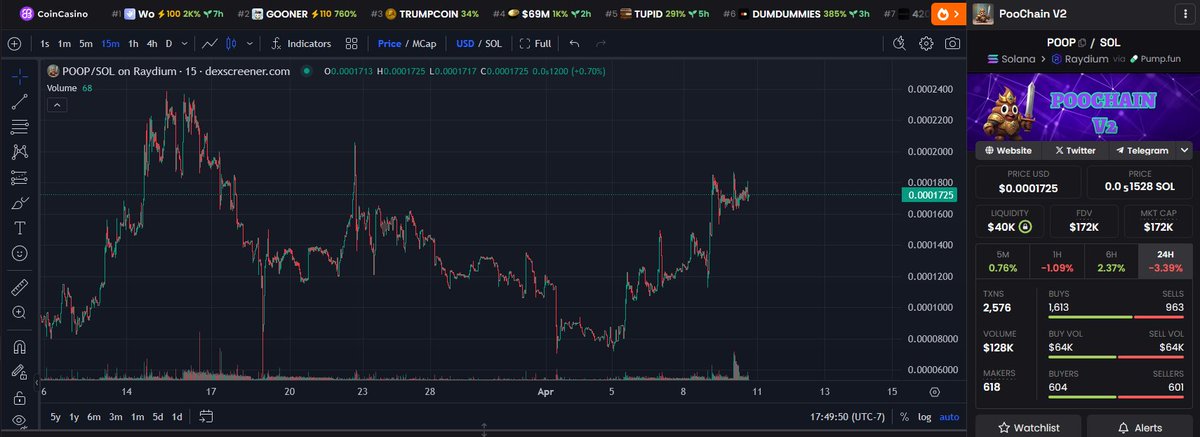Open trending token #3 TRUMPCOIN
This screenshot has height=437, width=1200.
(x=425, y=14)
